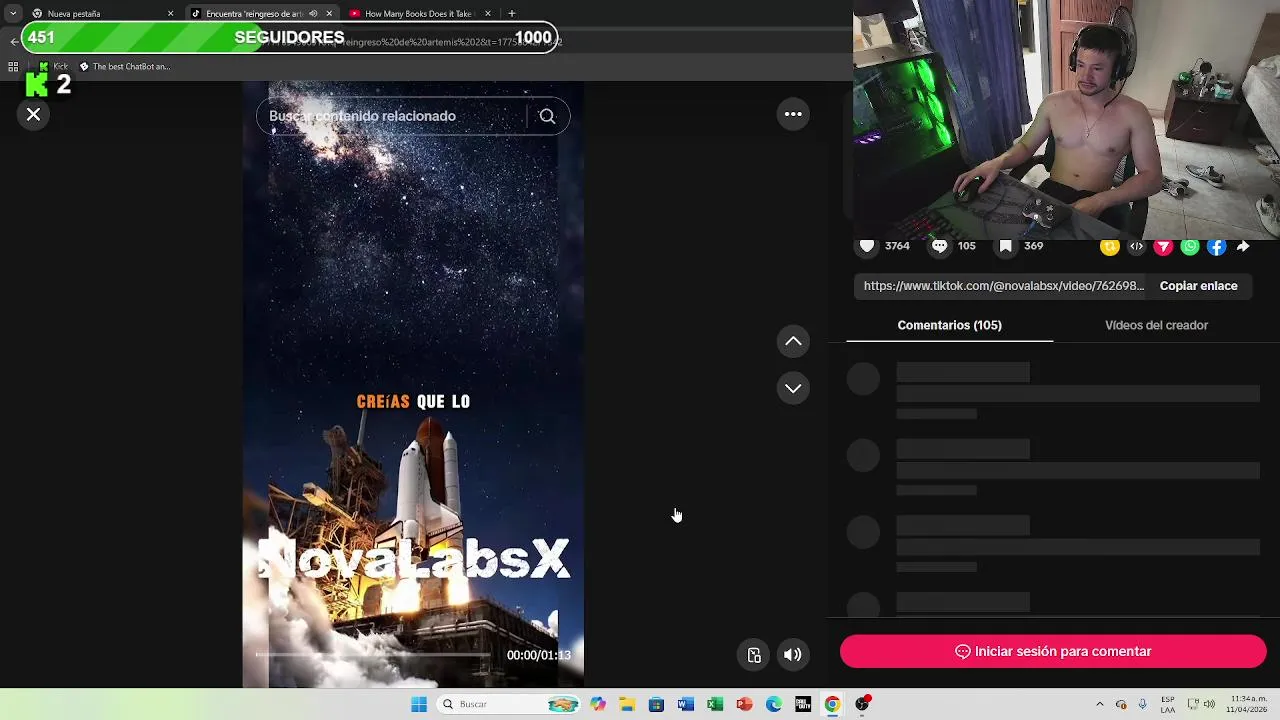Click the search magnifier in related content box
This screenshot has width=1280, height=720.
(547, 116)
